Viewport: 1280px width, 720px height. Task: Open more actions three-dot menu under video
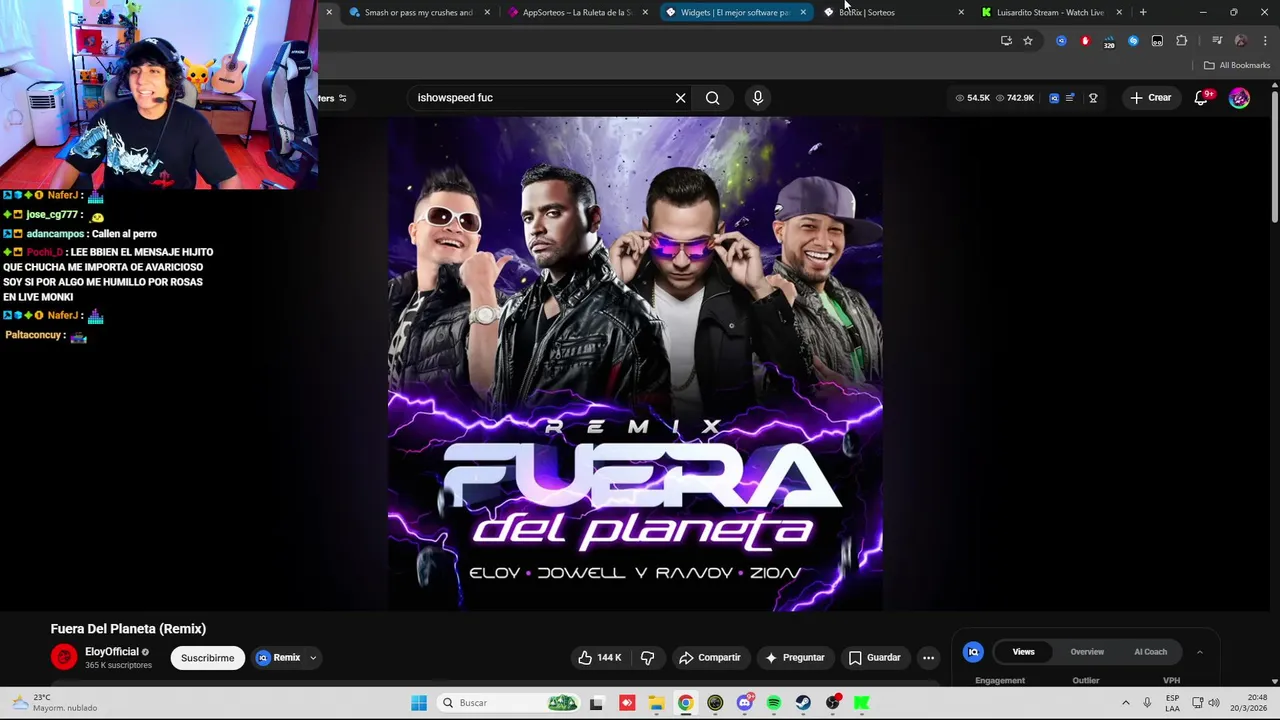pos(928,658)
